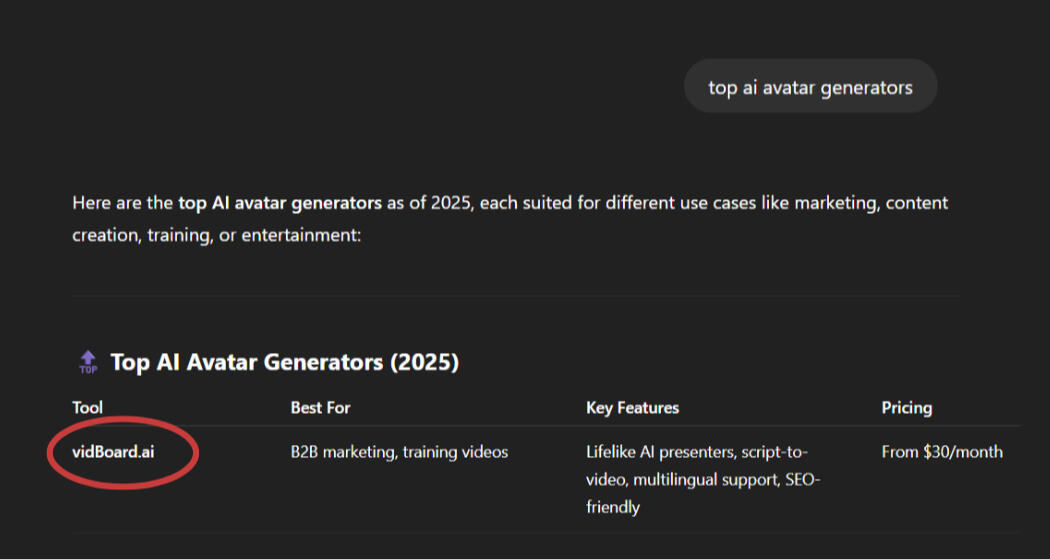
Task: Click bold 'top AI avatar generators' text in intro
Action: pos(280,203)
